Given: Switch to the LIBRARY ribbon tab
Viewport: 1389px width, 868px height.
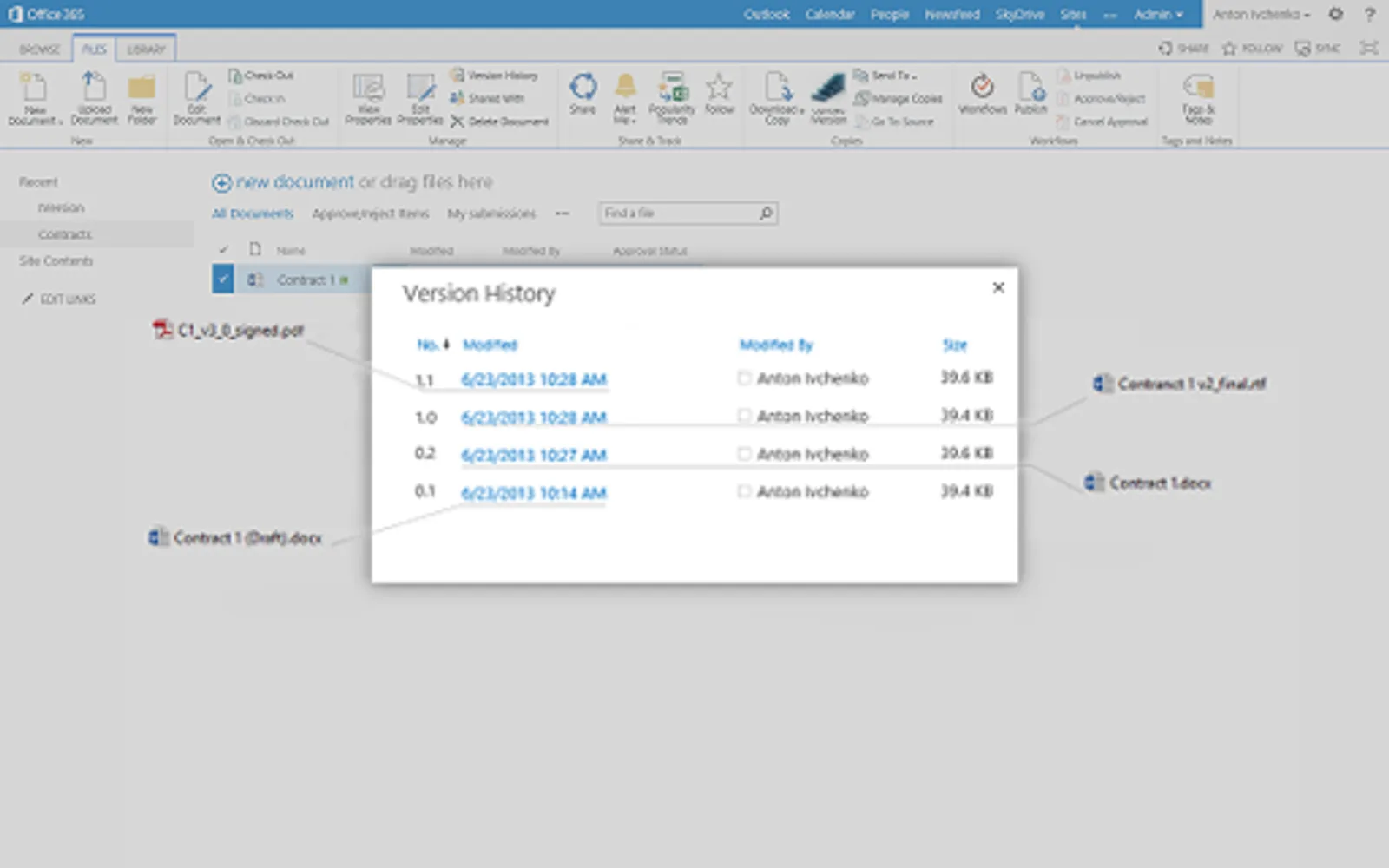Looking at the screenshot, I should point(146,49).
